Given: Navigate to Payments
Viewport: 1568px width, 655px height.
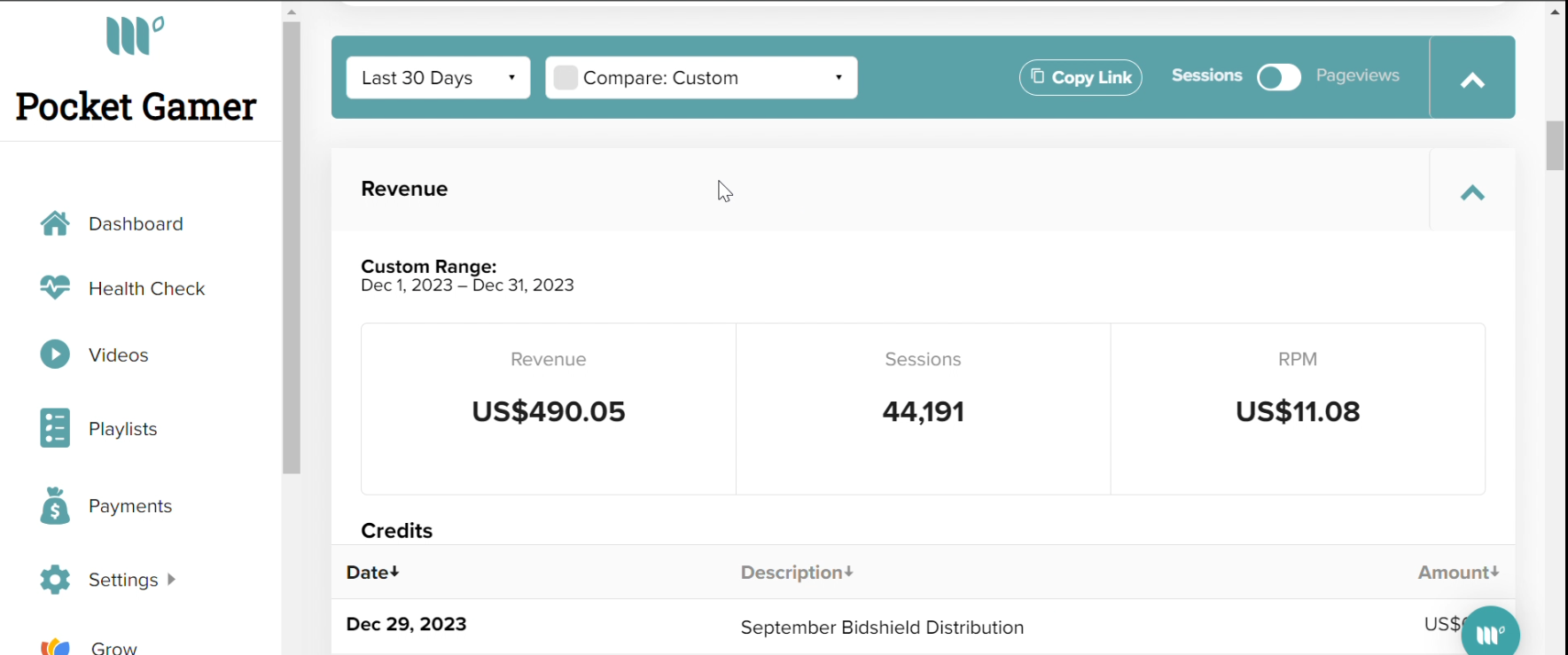Looking at the screenshot, I should tap(130, 506).
